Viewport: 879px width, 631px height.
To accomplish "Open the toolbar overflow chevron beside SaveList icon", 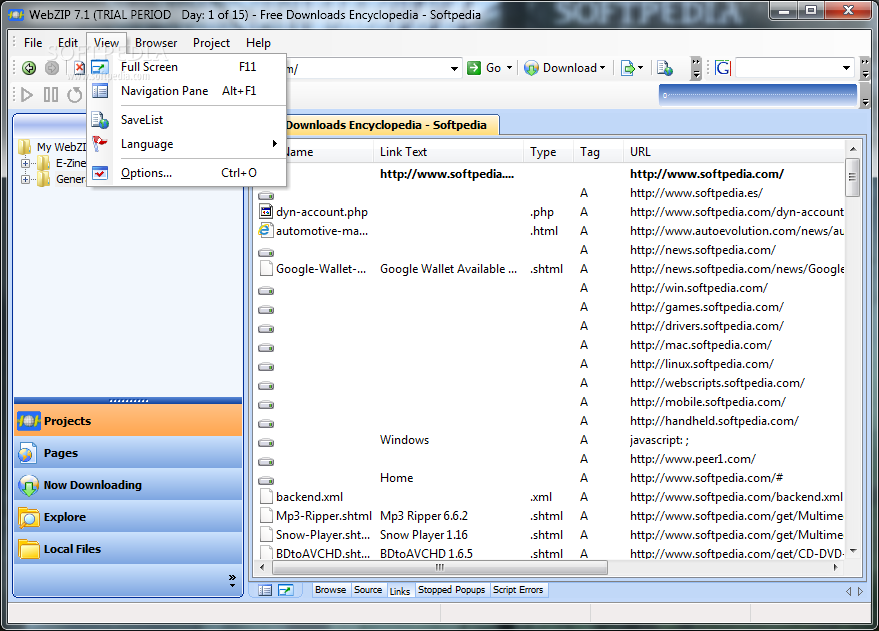I will point(696,68).
